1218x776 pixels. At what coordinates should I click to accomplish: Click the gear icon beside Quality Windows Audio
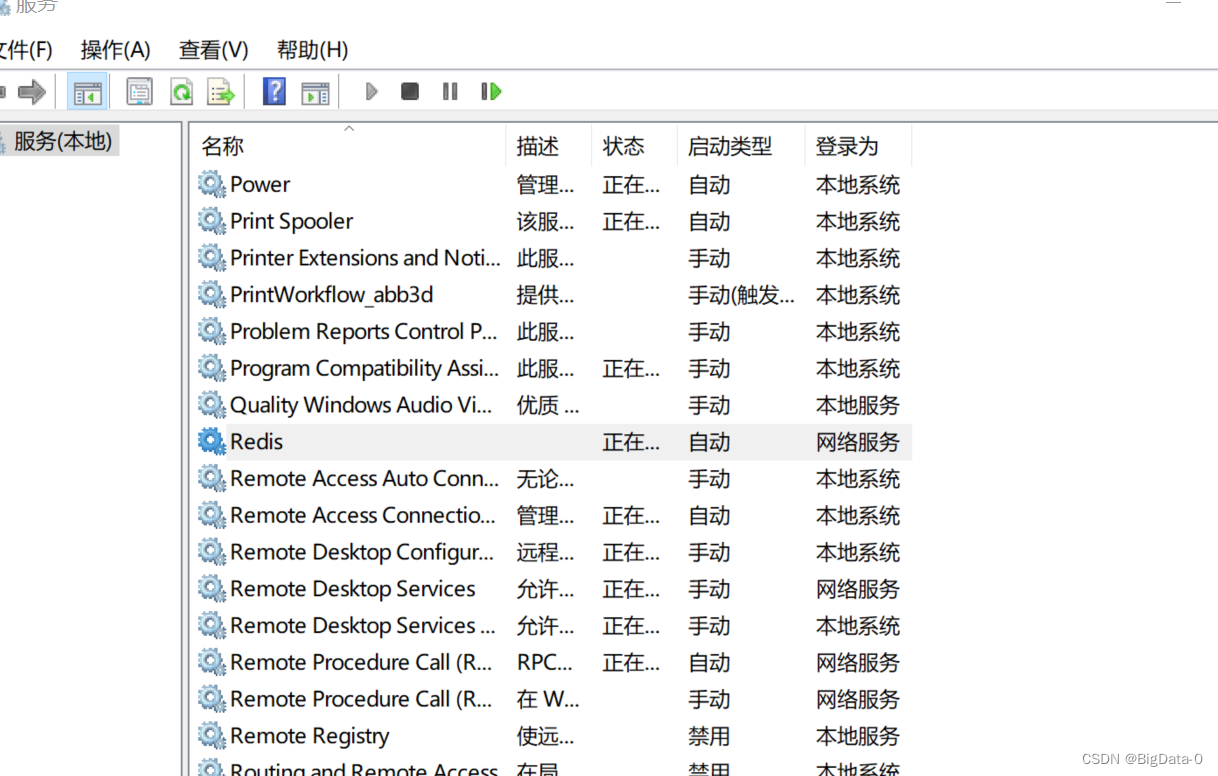(x=212, y=405)
